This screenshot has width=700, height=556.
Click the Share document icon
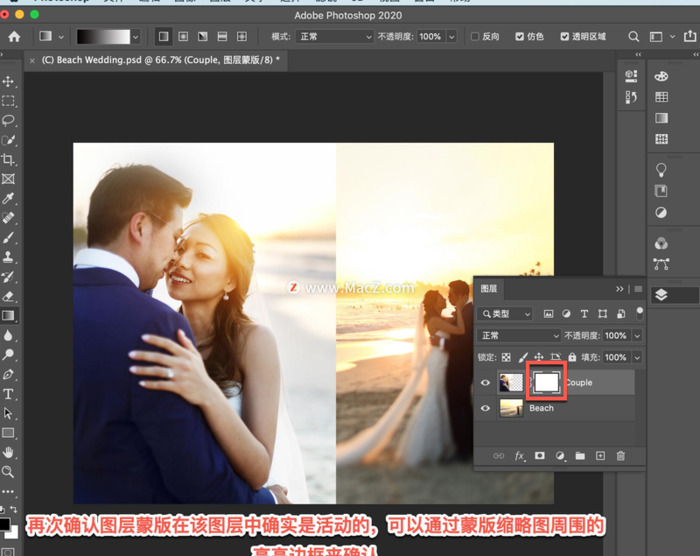[x=690, y=36]
